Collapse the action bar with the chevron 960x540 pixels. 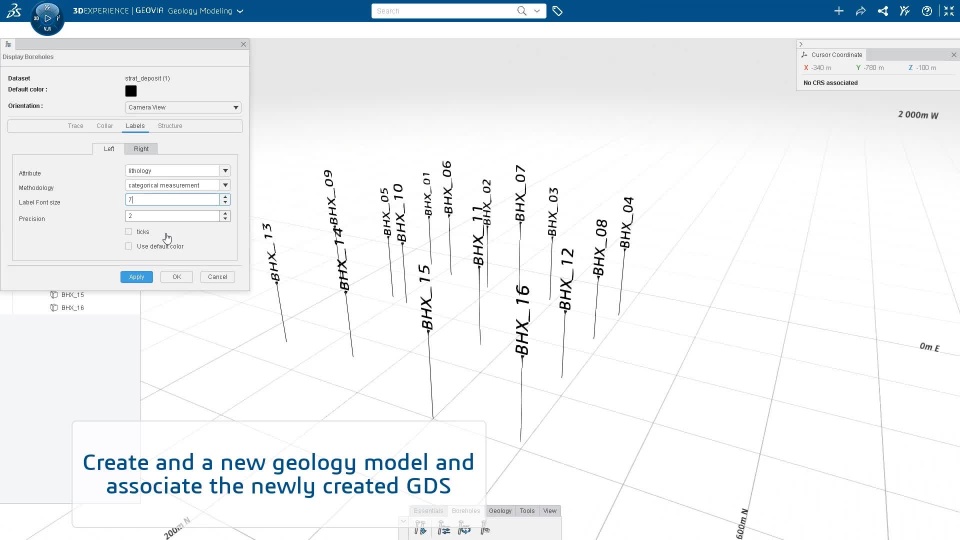(x=403, y=522)
